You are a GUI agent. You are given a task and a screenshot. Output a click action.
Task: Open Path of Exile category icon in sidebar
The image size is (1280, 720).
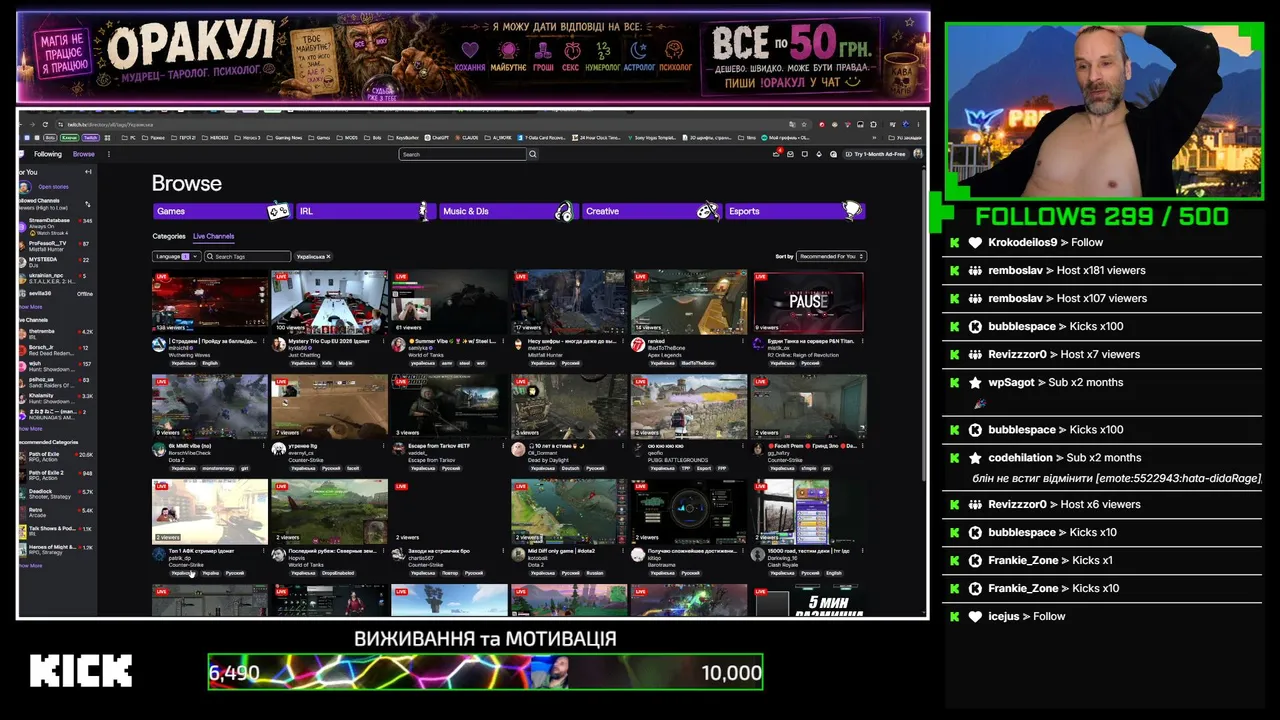tap(23, 456)
